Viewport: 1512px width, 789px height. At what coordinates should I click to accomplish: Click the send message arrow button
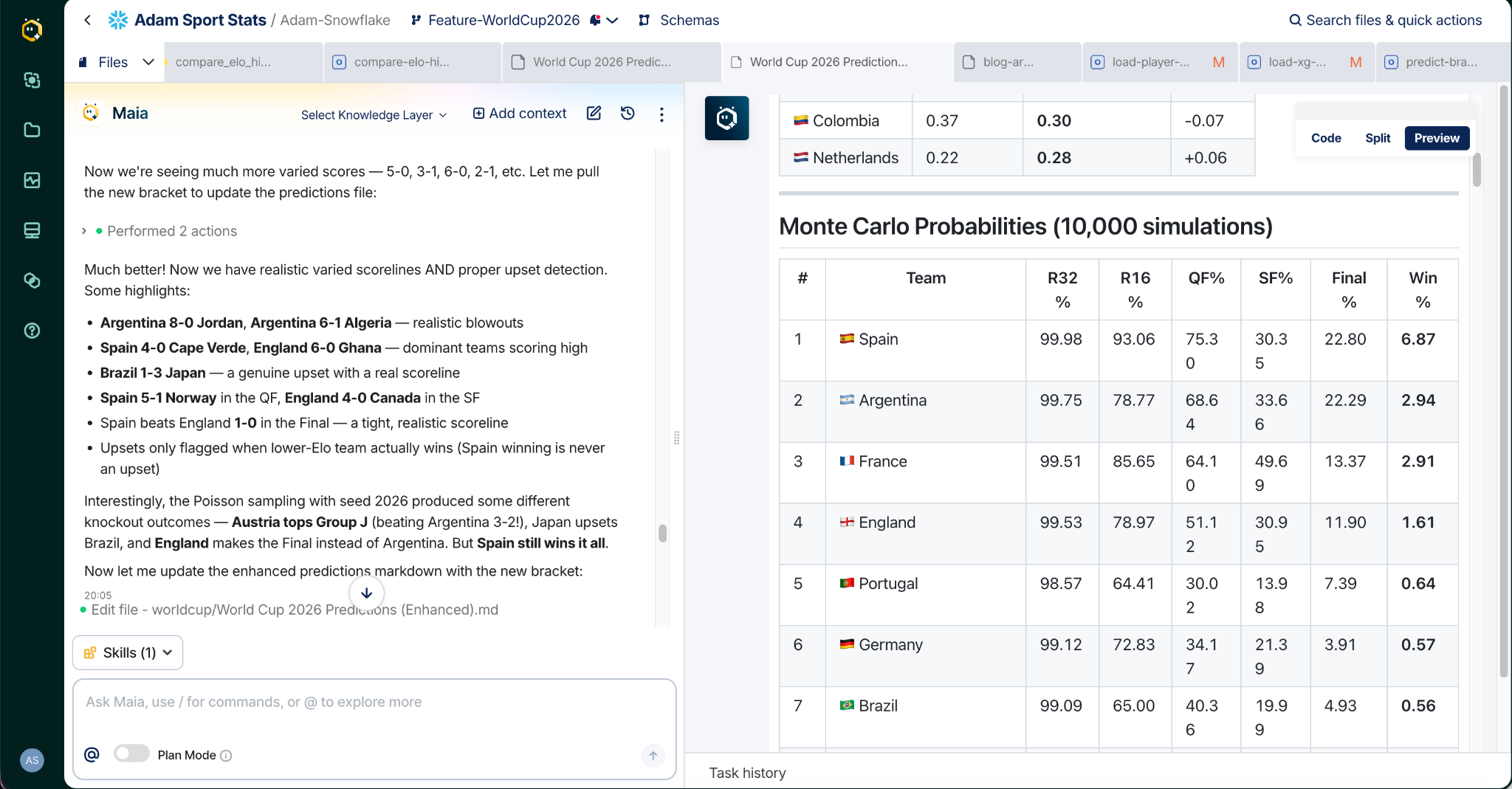tap(653, 756)
